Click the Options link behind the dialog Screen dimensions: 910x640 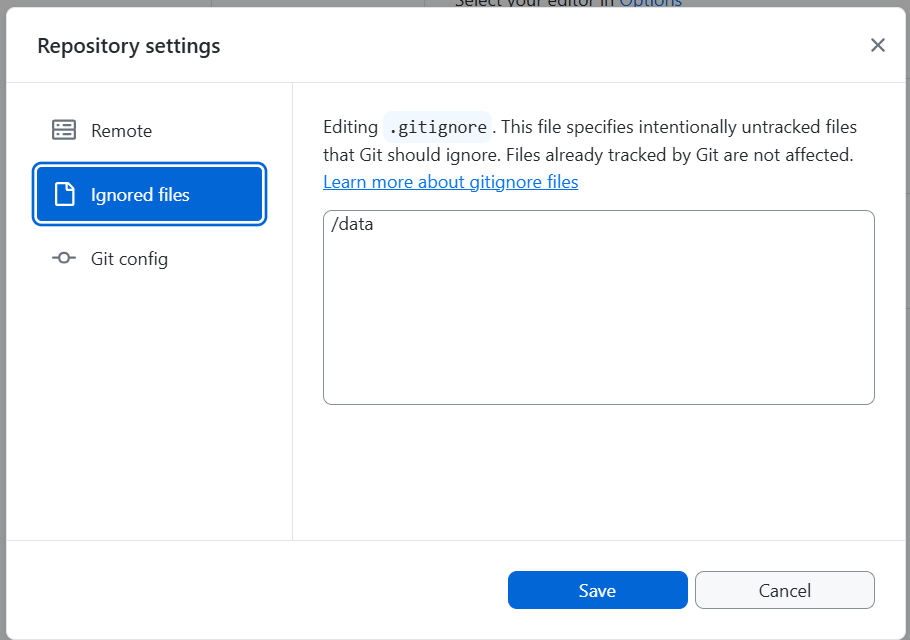click(650, 3)
